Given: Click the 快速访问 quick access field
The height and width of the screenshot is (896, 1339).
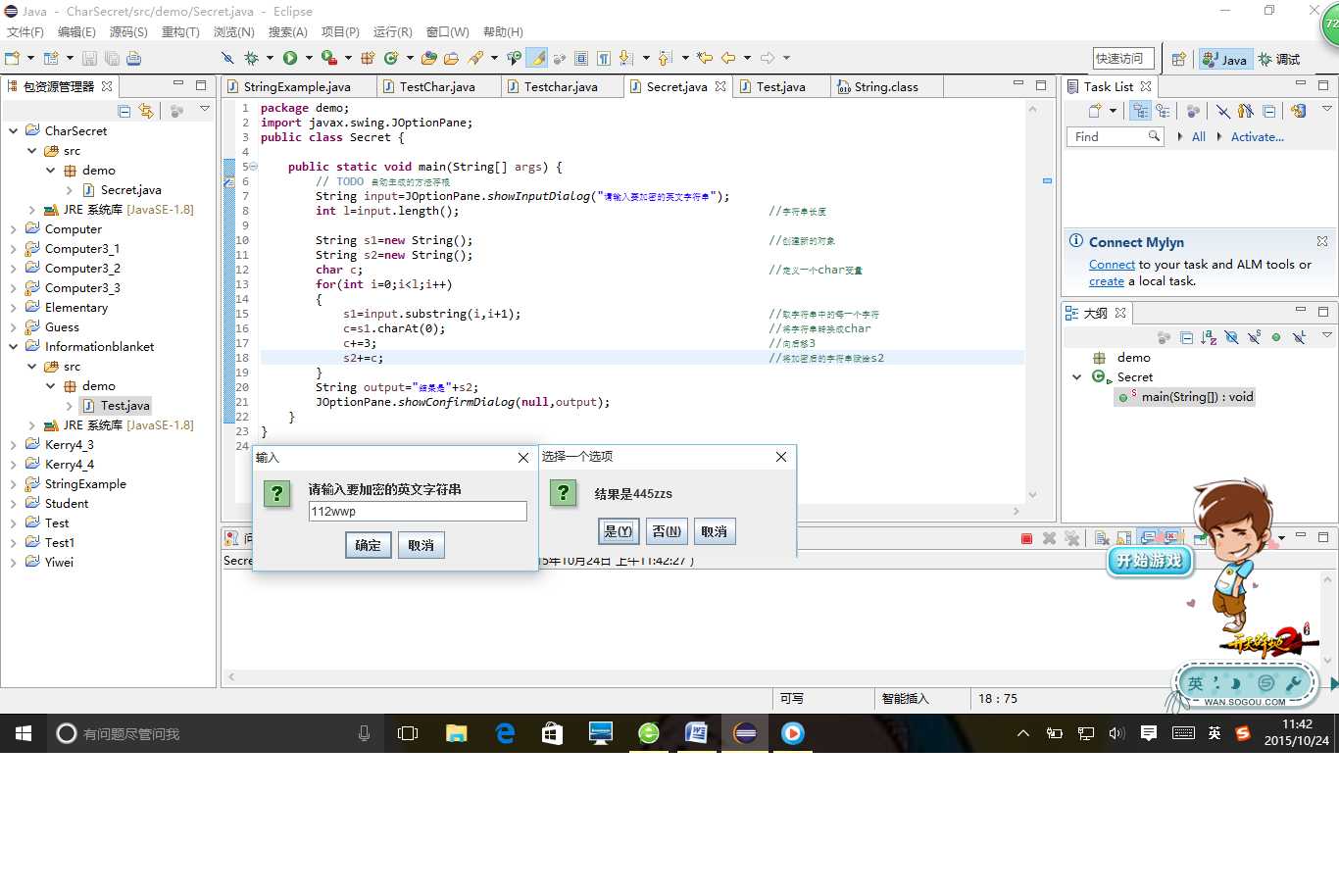Looking at the screenshot, I should (x=1123, y=59).
